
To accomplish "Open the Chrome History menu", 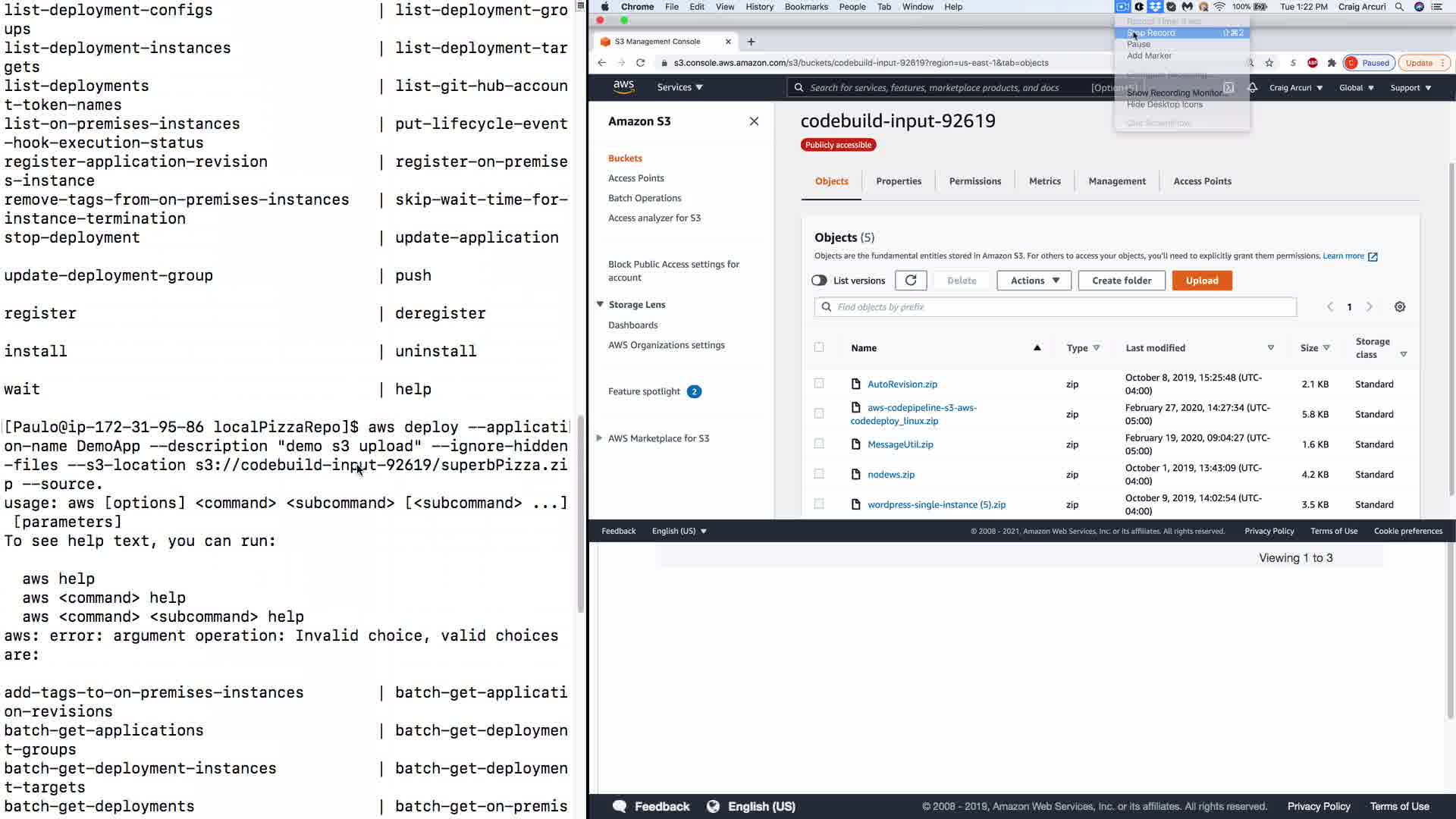I will (759, 7).
